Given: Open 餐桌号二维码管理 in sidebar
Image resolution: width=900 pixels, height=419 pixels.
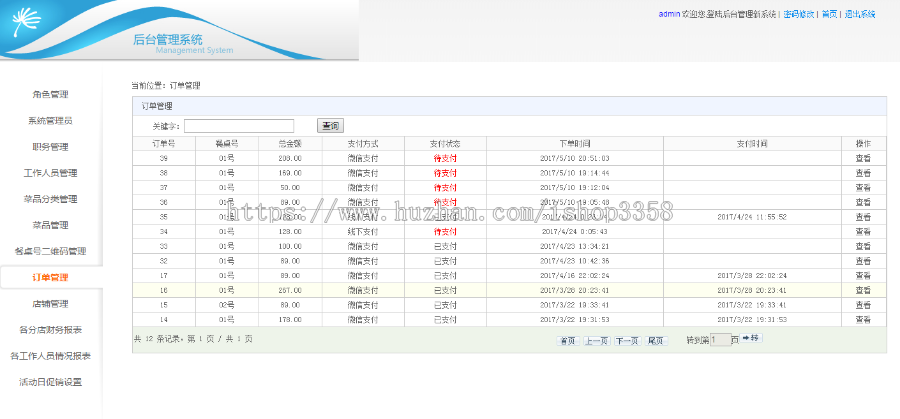Looking at the screenshot, I should pos(50,251).
